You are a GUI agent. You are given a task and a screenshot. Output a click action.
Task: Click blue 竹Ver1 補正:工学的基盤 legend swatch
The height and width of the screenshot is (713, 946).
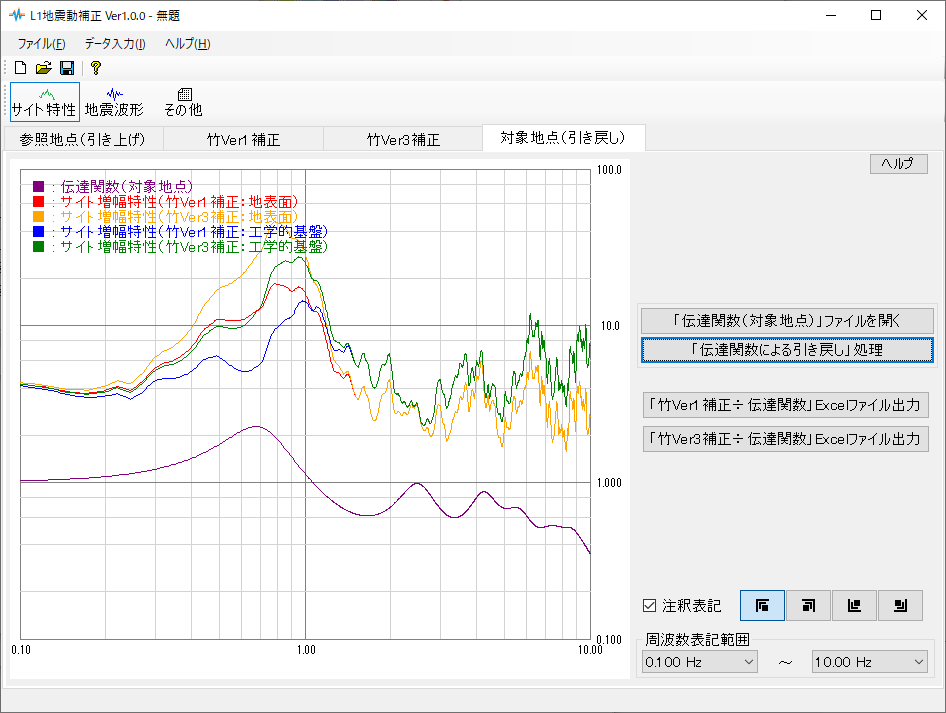pos(39,231)
